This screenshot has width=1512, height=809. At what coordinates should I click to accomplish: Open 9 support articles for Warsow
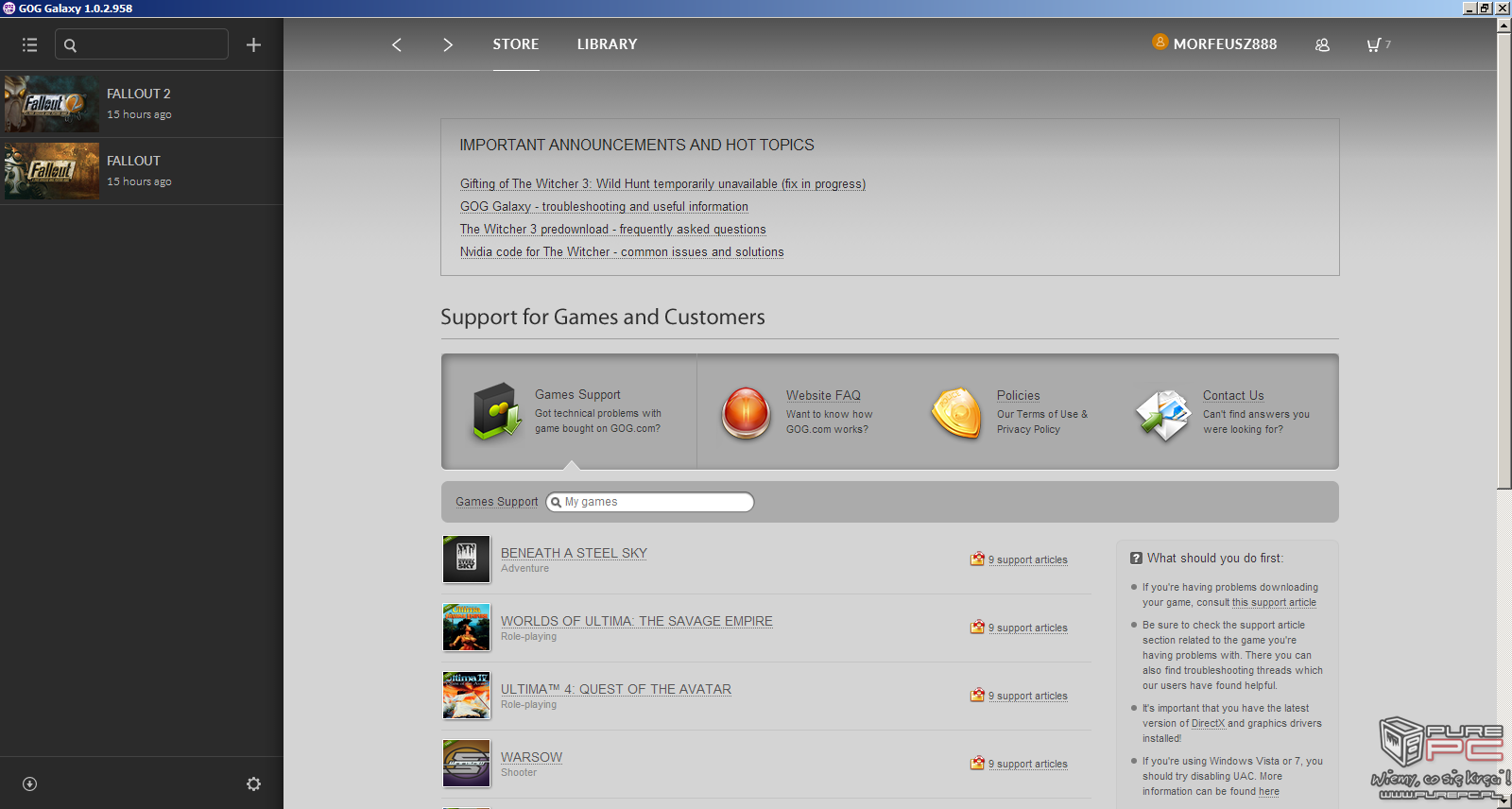pyautogui.click(x=1028, y=764)
